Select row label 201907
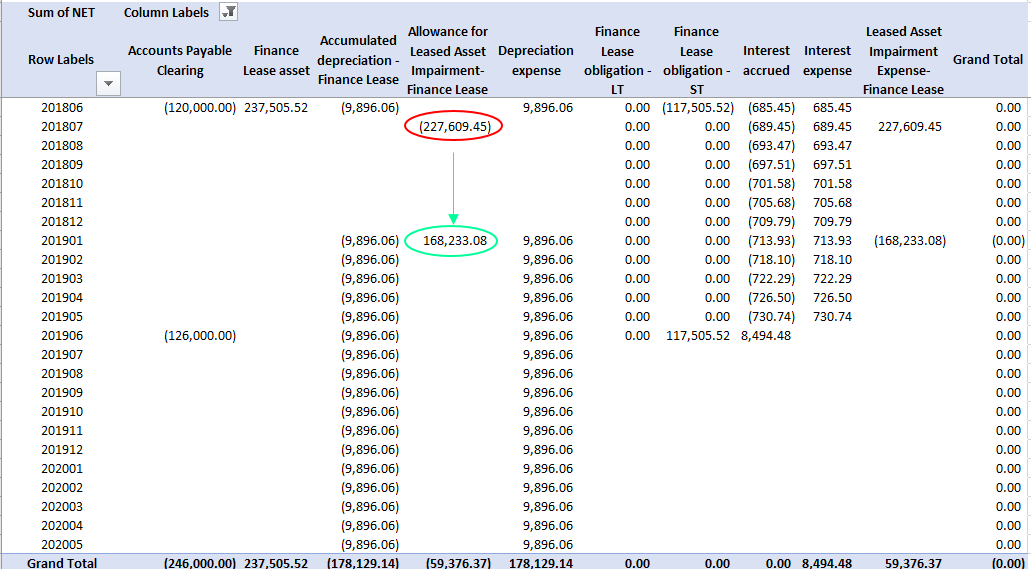The width and height of the screenshot is (1031, 569). (62, 355)
